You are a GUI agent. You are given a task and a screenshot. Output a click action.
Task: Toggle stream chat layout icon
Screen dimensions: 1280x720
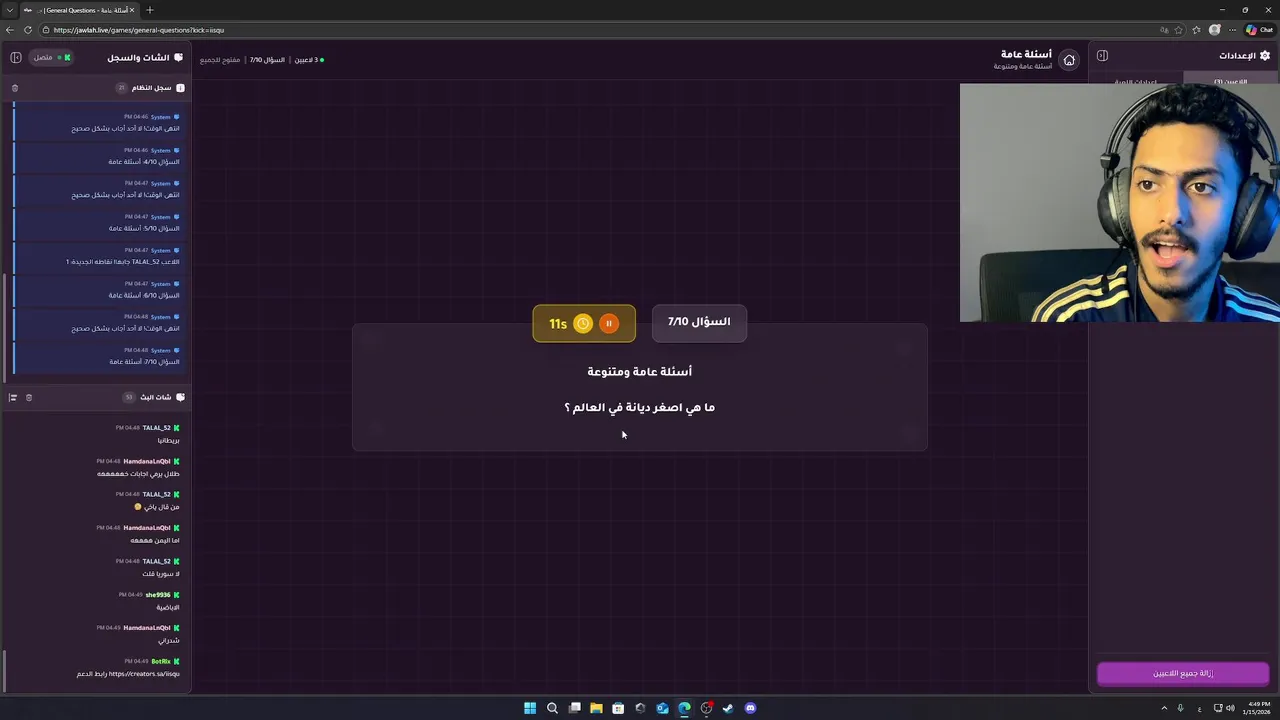click(13, 397)
